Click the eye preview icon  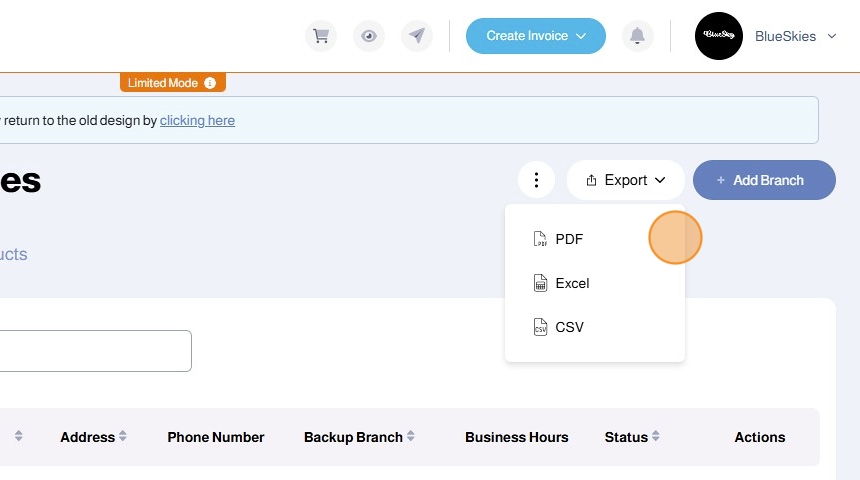(369, 36)
